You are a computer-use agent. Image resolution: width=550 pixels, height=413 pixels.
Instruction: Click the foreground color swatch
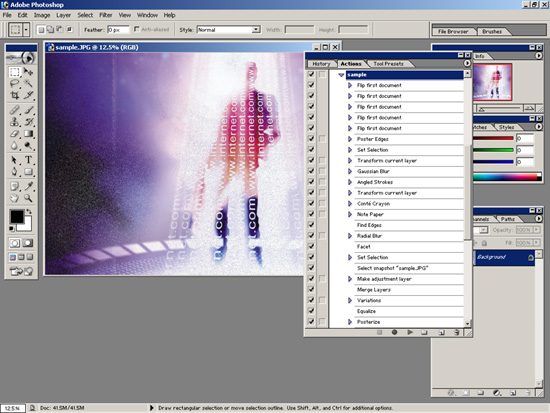click(x=16, y=216)
